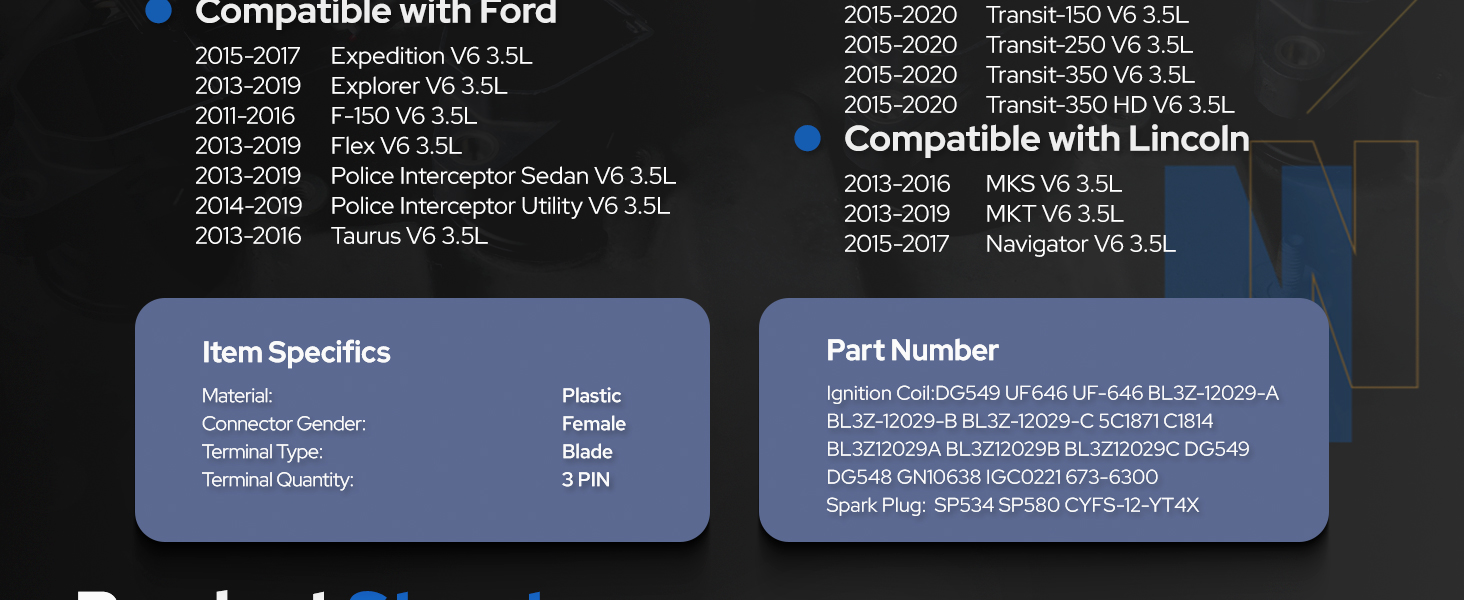
Task: Click the Flex V6 3.5L entry
Action: [x=396, y=146]
